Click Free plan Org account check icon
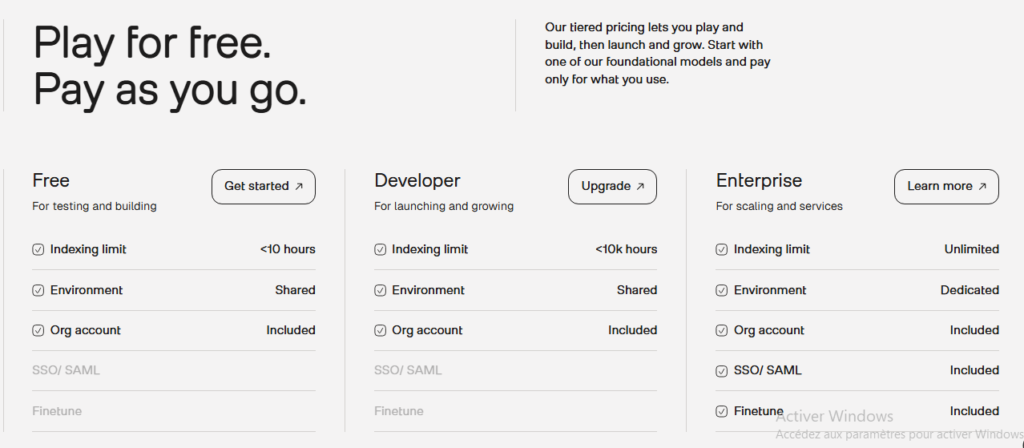Image resolution: width=1024 pixels, height=448 pixels. (x=38, y=330)
